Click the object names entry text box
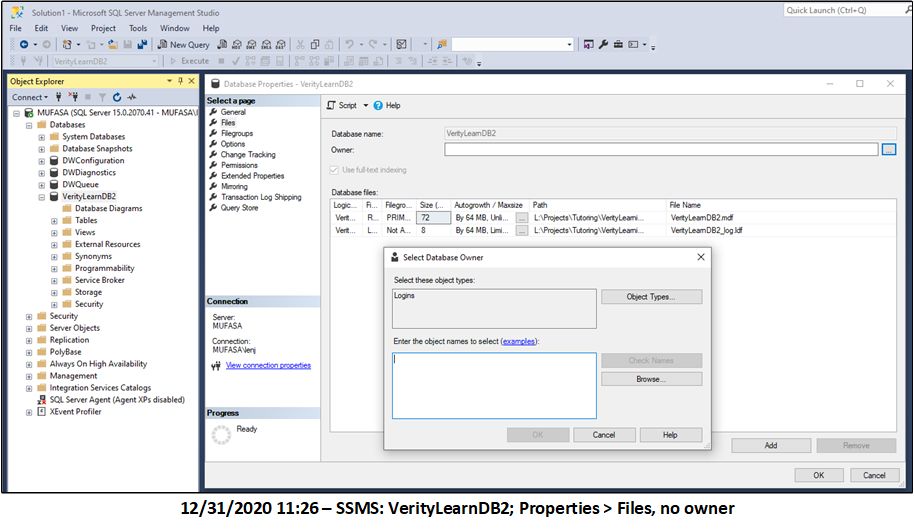Screen dimensions: 914x529 494,385
